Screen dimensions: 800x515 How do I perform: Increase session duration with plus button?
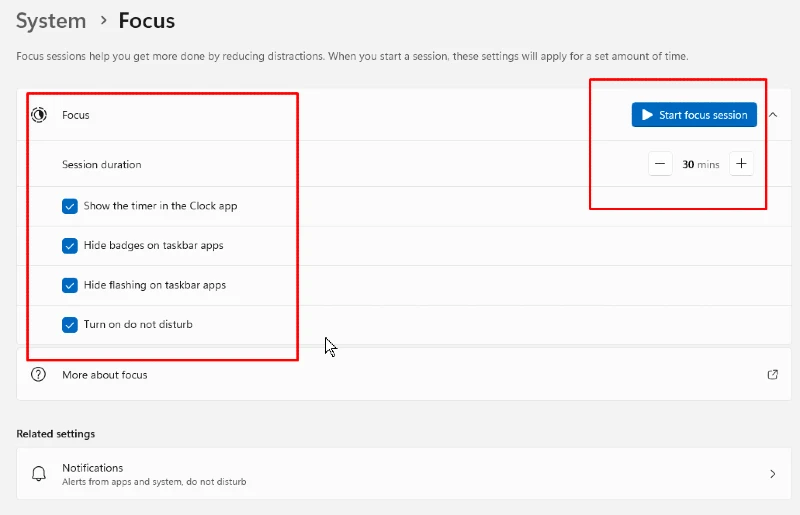pos(741,164)
